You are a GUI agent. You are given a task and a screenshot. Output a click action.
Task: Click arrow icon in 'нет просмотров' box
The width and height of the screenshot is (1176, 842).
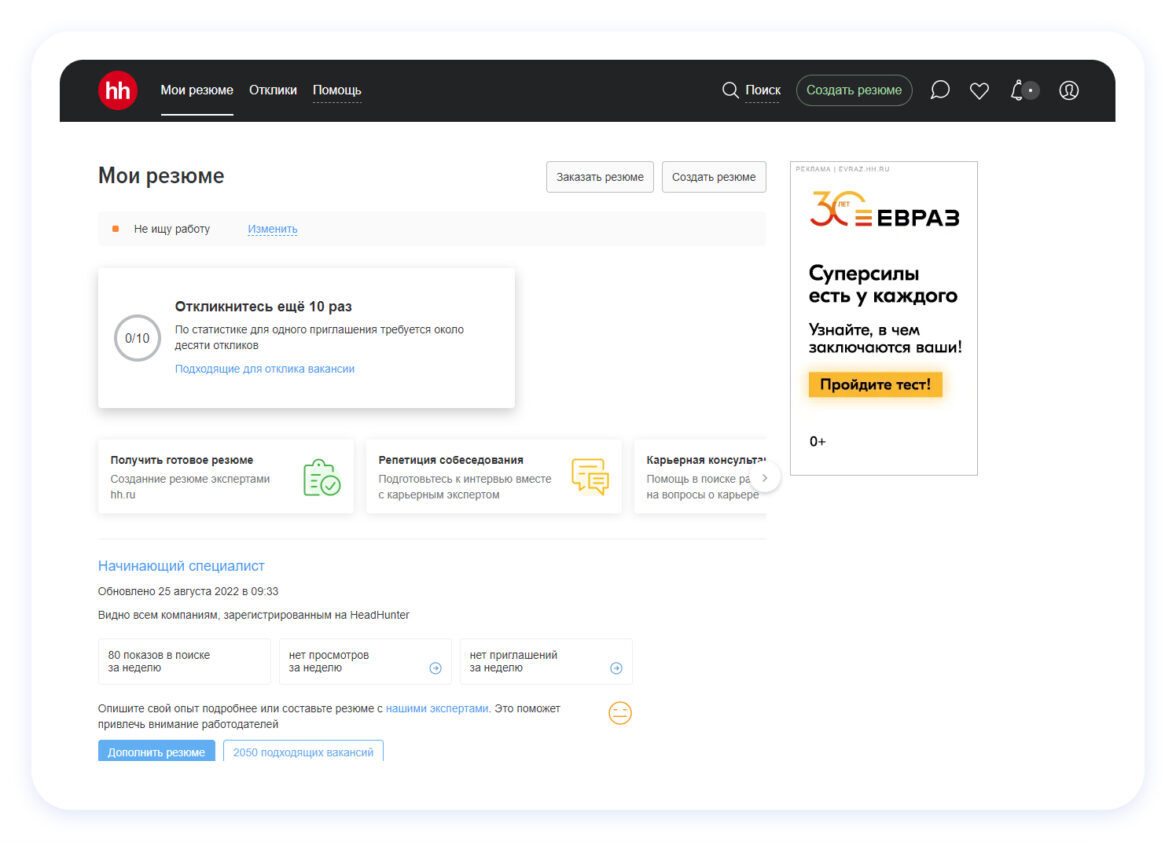pos(435,668)
